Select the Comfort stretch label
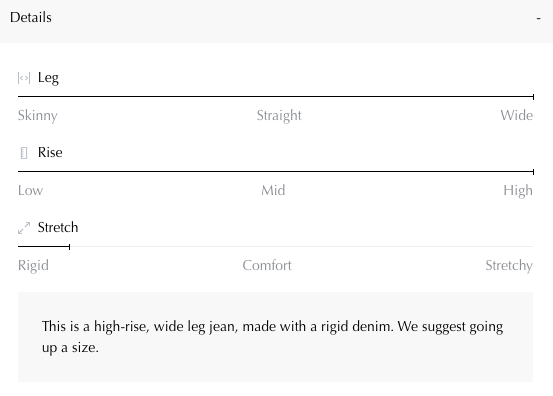This screenshot has height=396, width=553. [x=267, y=266]
